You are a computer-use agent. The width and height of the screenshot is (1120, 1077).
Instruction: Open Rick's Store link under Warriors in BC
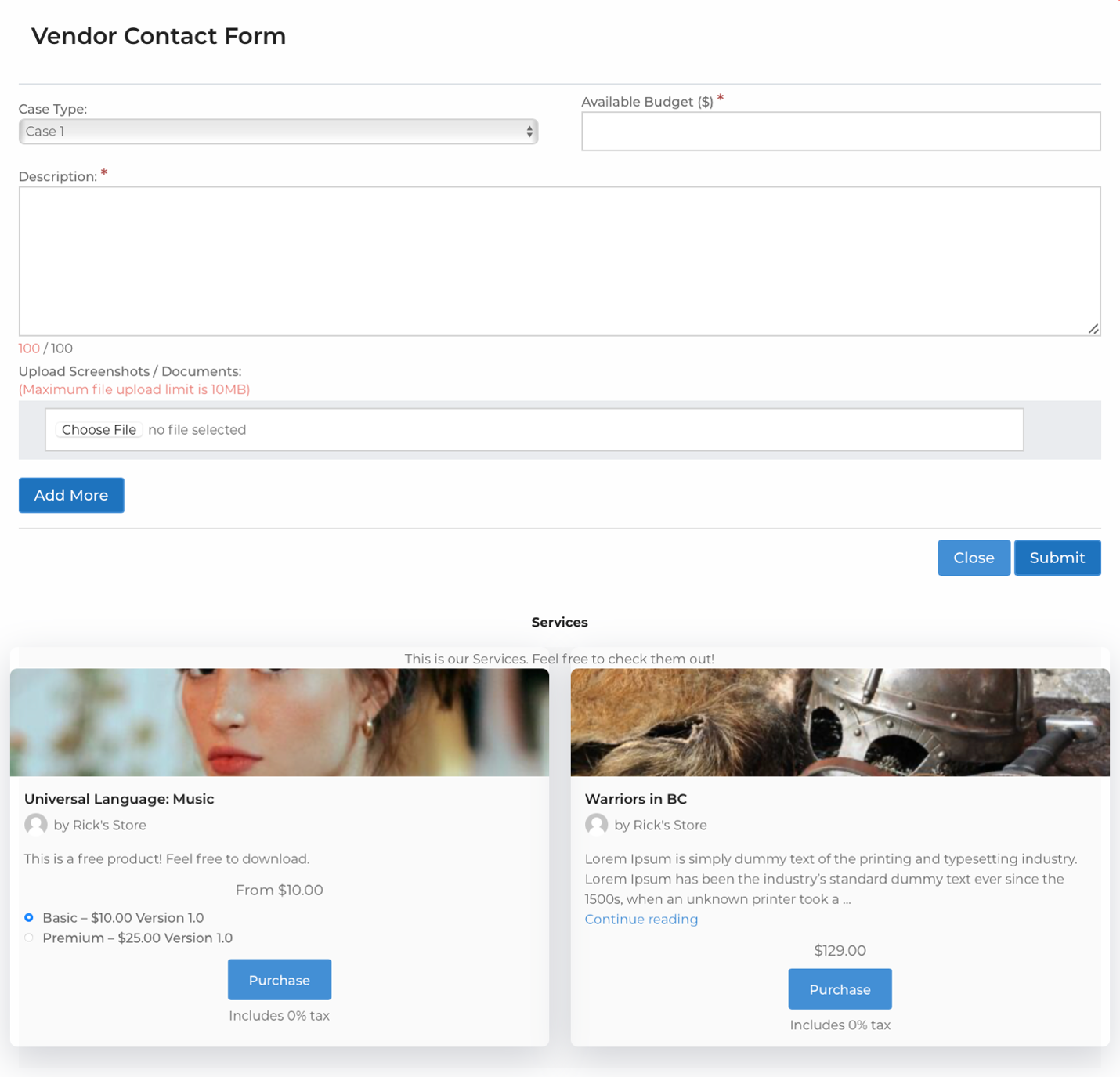670,825
